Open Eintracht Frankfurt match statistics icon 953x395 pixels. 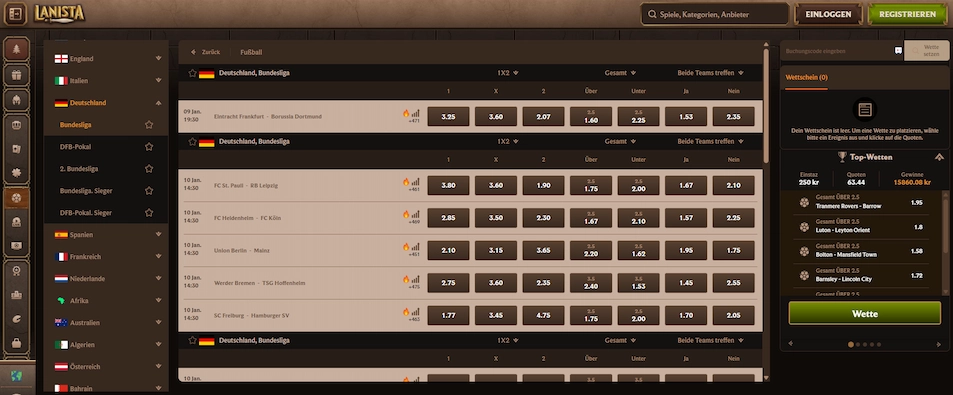coord(416,113)
